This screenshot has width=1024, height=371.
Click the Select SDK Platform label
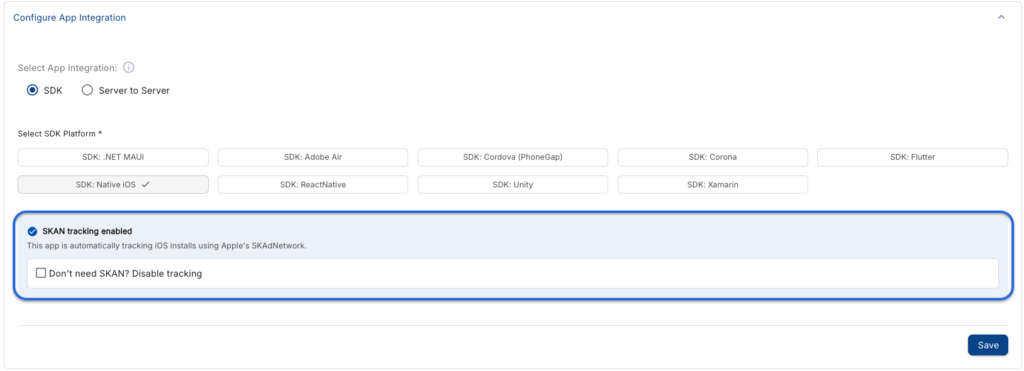(60, 134)
